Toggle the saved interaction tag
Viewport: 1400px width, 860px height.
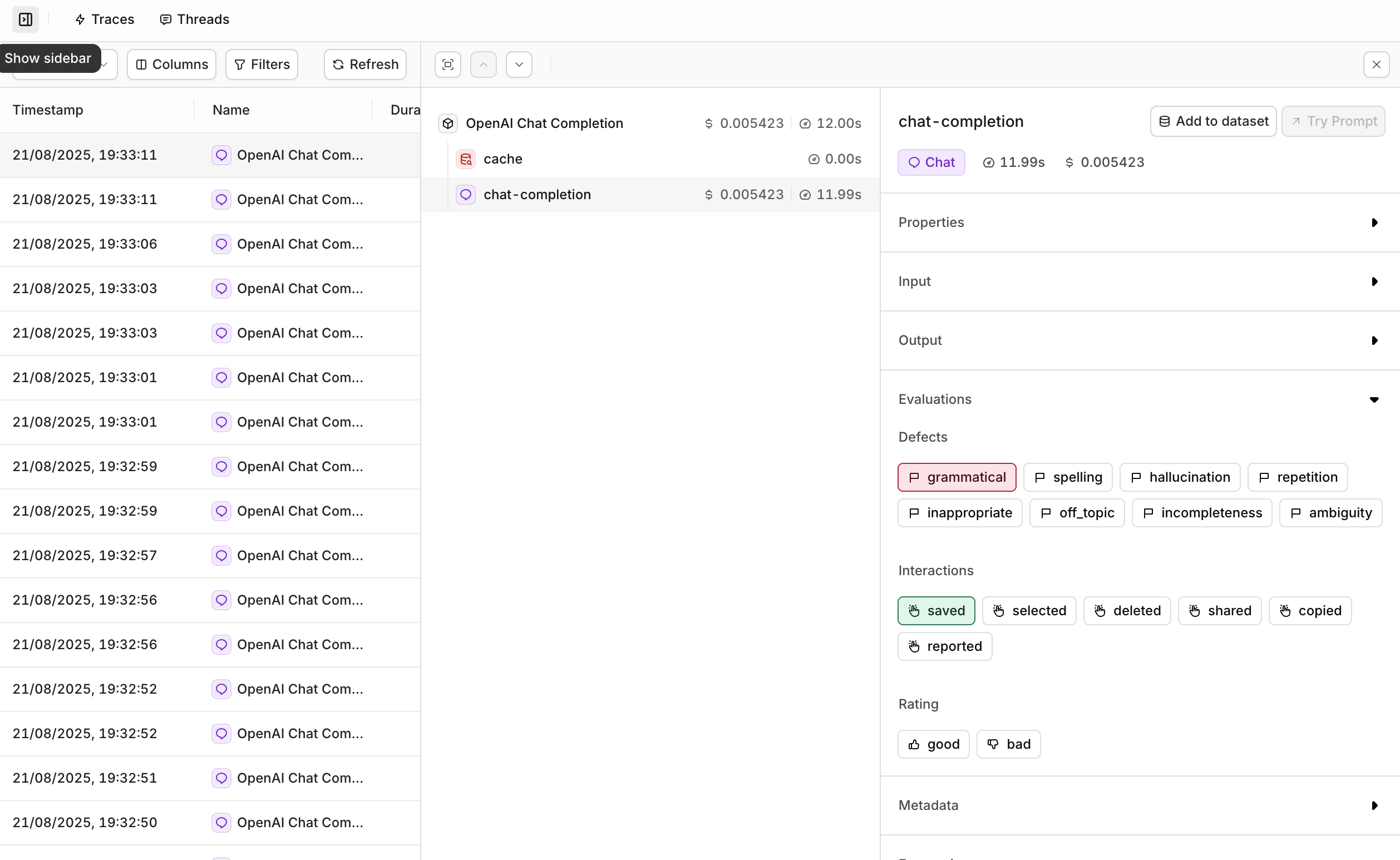(x=936, y=610)
